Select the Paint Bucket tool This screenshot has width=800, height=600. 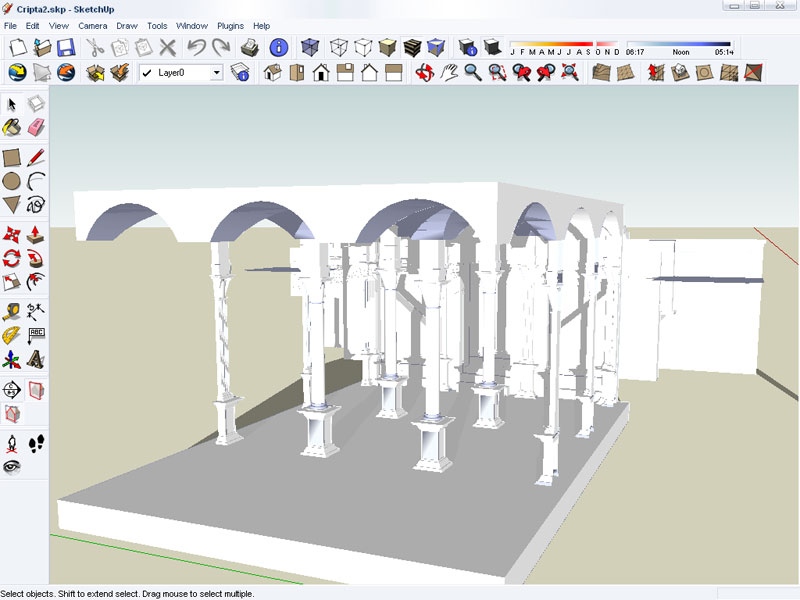click(12, 127)
